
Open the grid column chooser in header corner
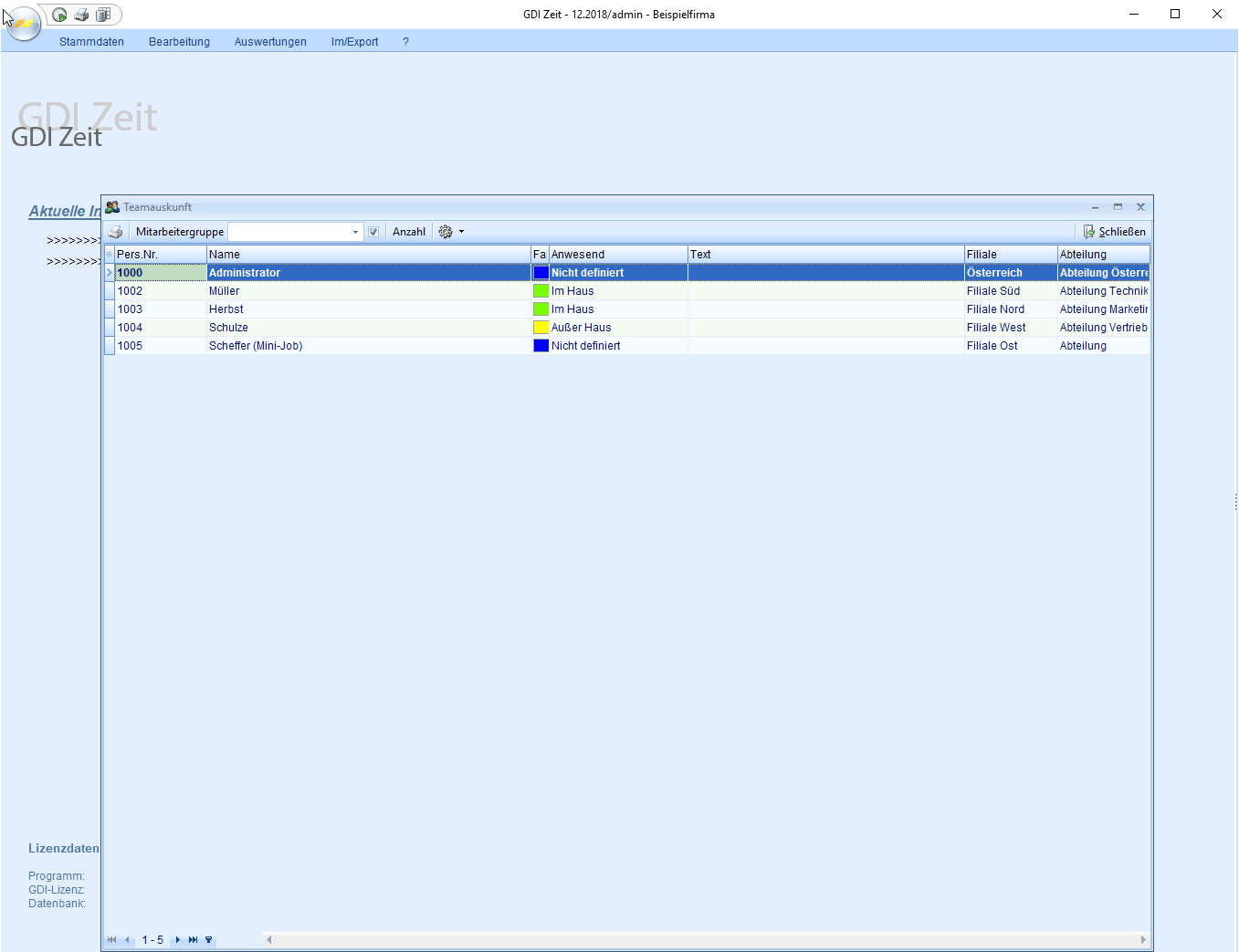(x=109, y=255)
